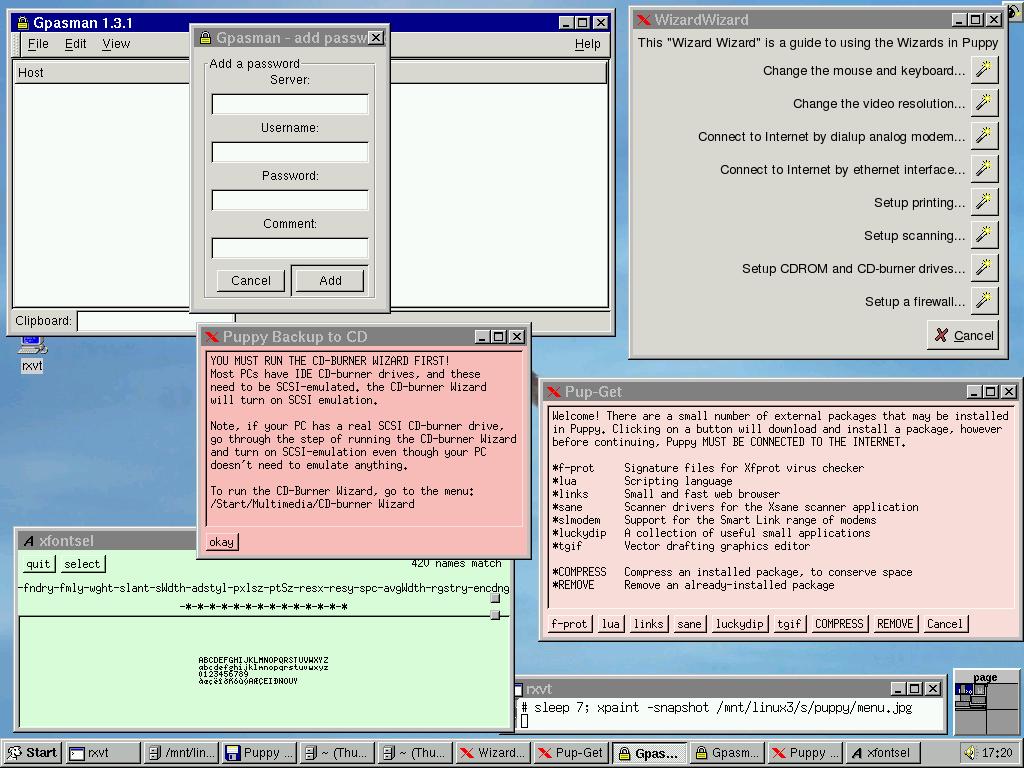The width and height of the screenshot is (1024, 768).
Task: Click the Clipboard field in Gpasman
Action: click(155, 321)
